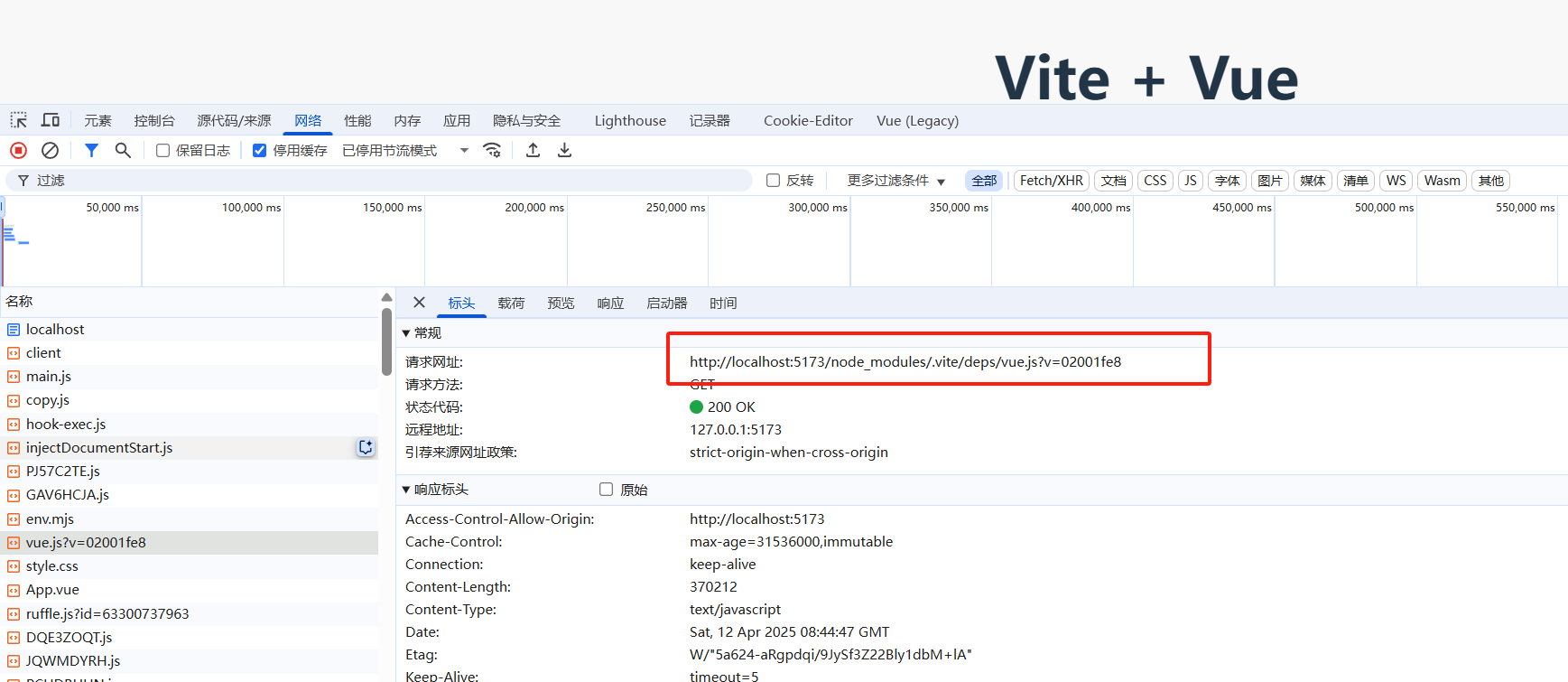Filter requests by 清单 manifest
Screen dimensions: 1568x682
tap(1356, 181)
